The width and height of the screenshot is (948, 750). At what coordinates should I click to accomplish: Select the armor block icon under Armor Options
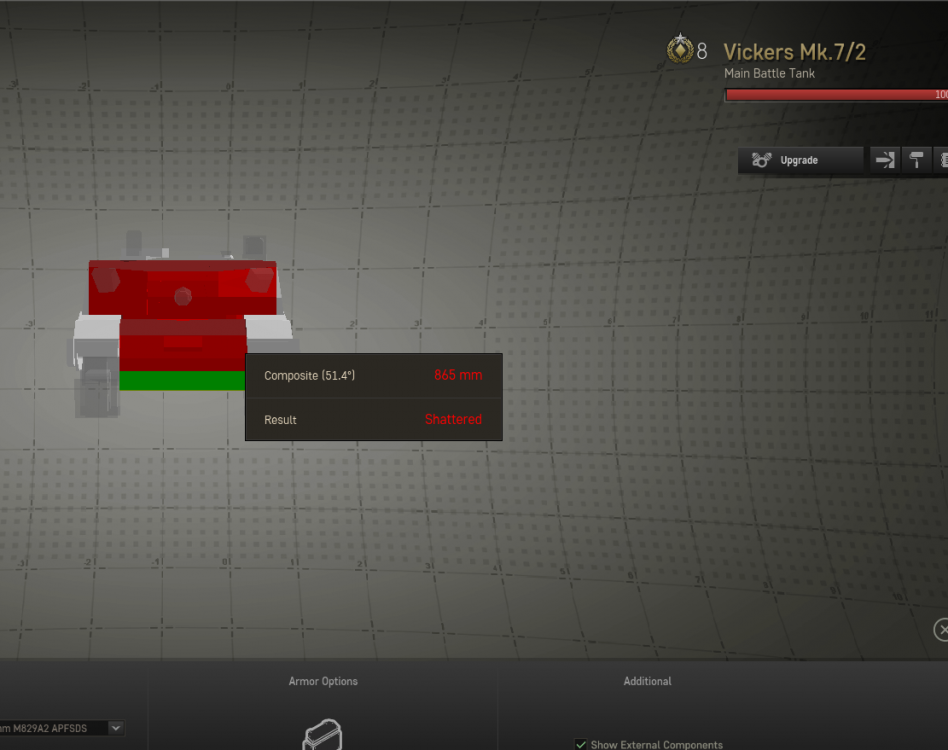322,734
